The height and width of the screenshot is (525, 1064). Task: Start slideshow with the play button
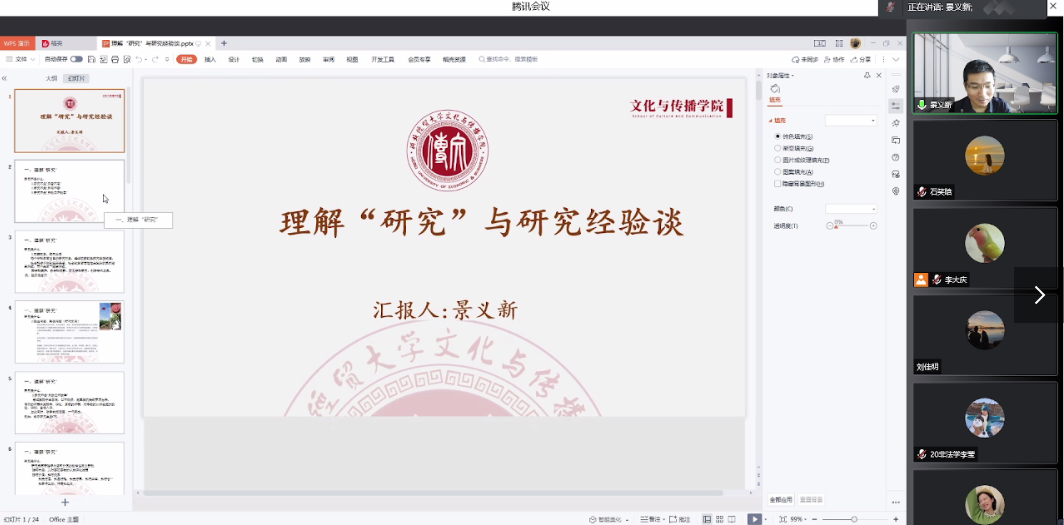[755, 519]
